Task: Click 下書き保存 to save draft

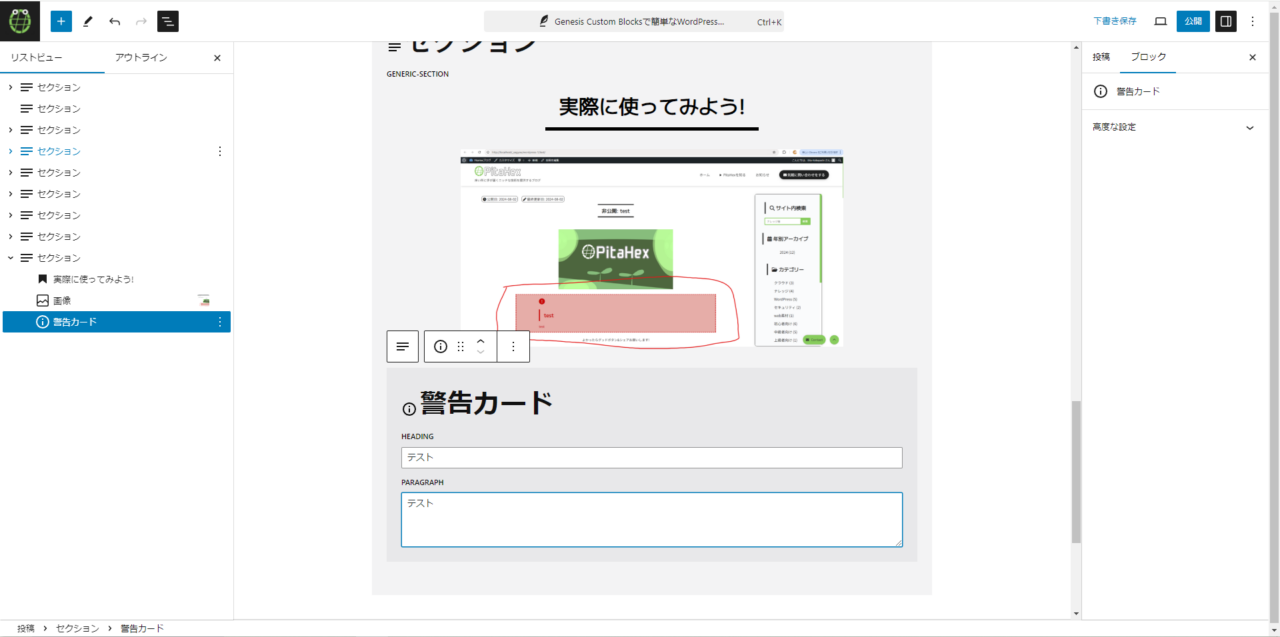Action: pos(1114,21)
